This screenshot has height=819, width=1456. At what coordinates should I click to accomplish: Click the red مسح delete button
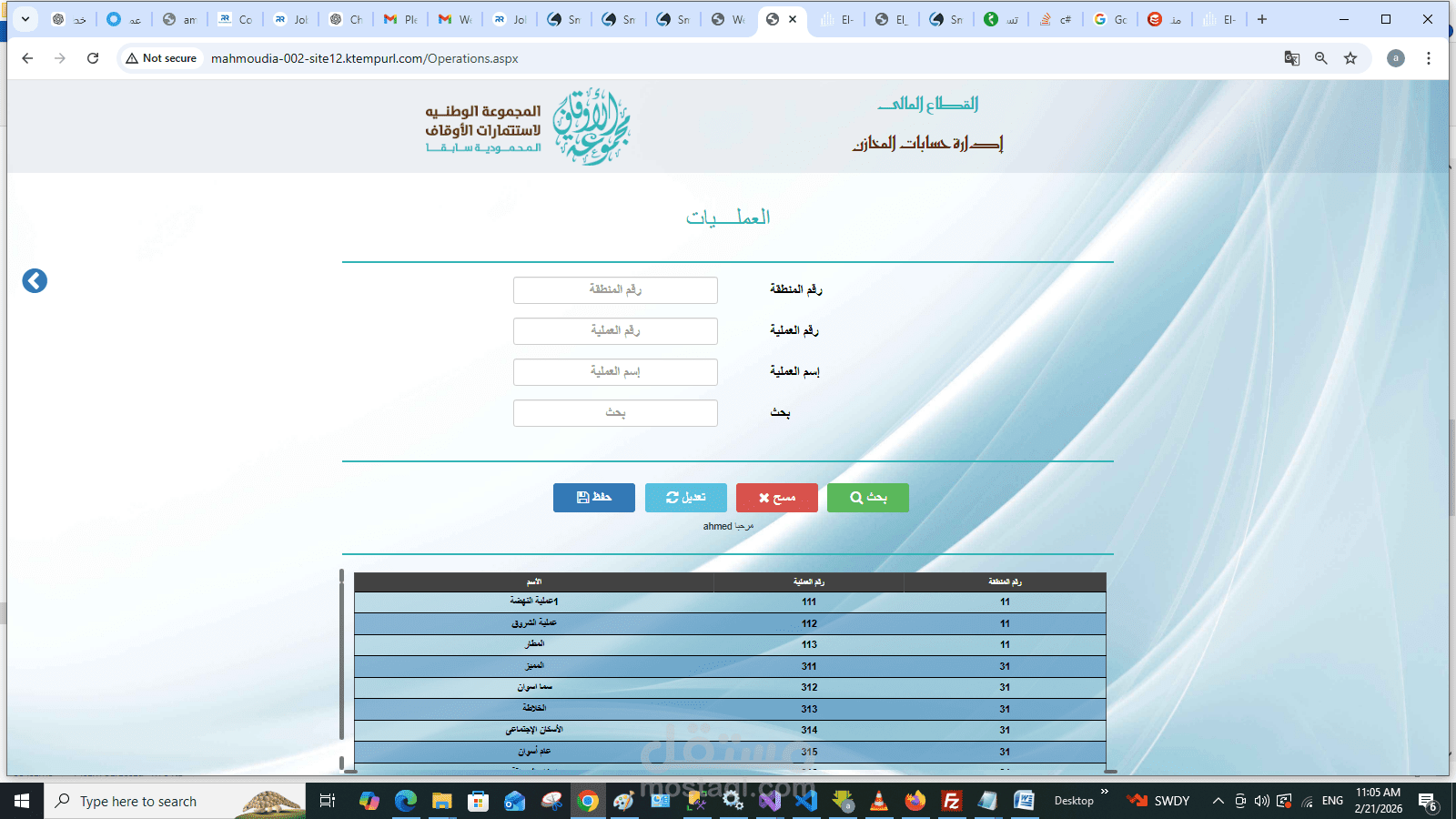(x=777, y=498)
